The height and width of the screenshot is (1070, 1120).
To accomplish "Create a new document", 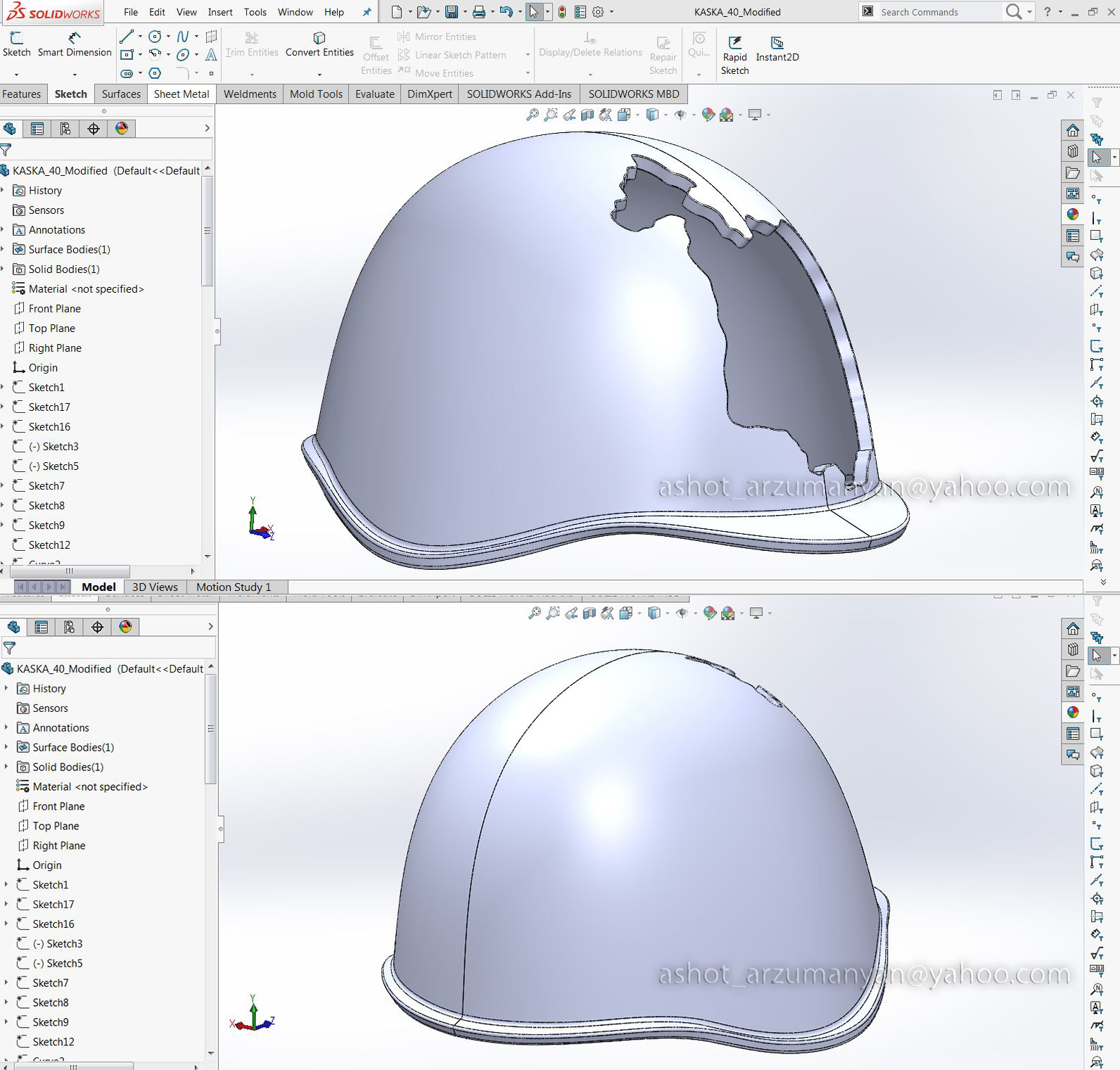I will tap(397, 12).
